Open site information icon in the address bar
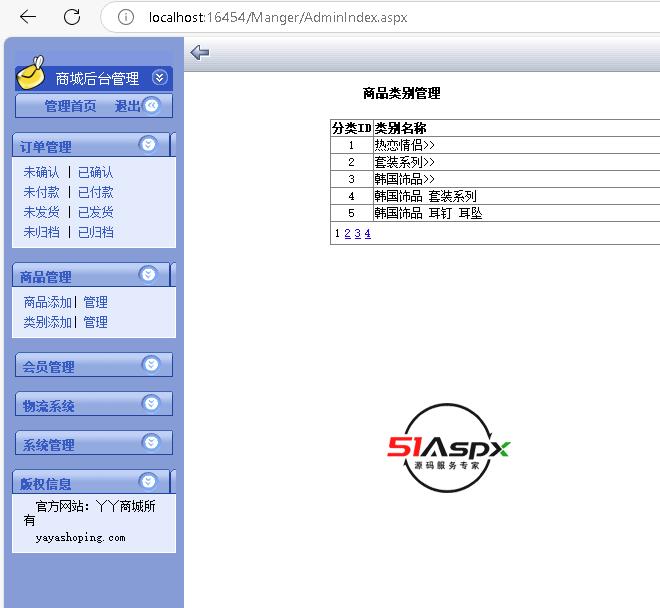 pyautogui.click(x=125, y=17)
